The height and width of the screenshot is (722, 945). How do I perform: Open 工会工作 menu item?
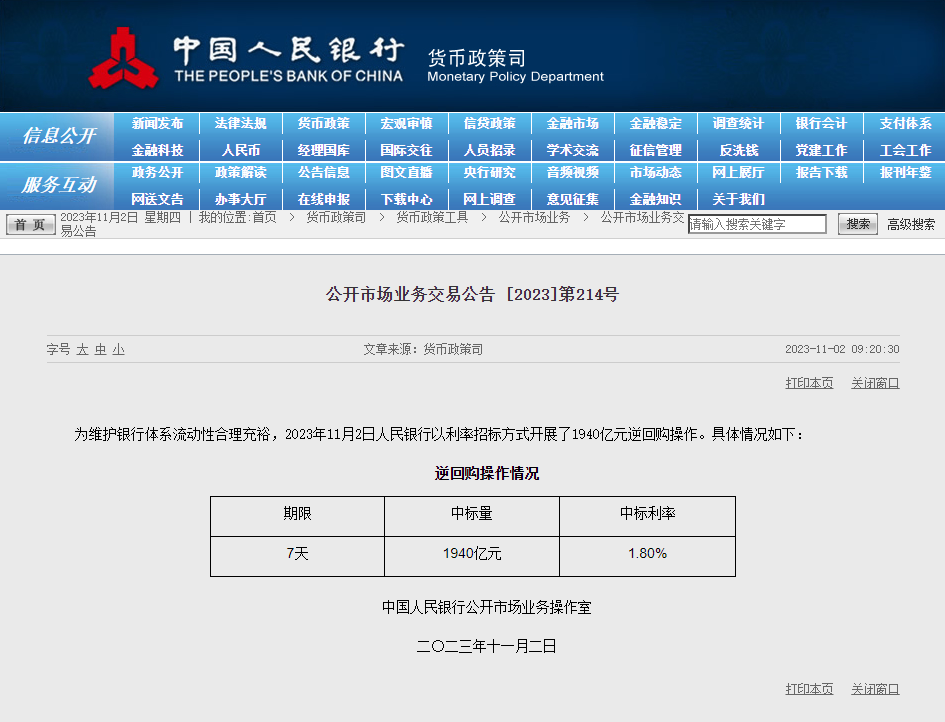tap(905, 150)
